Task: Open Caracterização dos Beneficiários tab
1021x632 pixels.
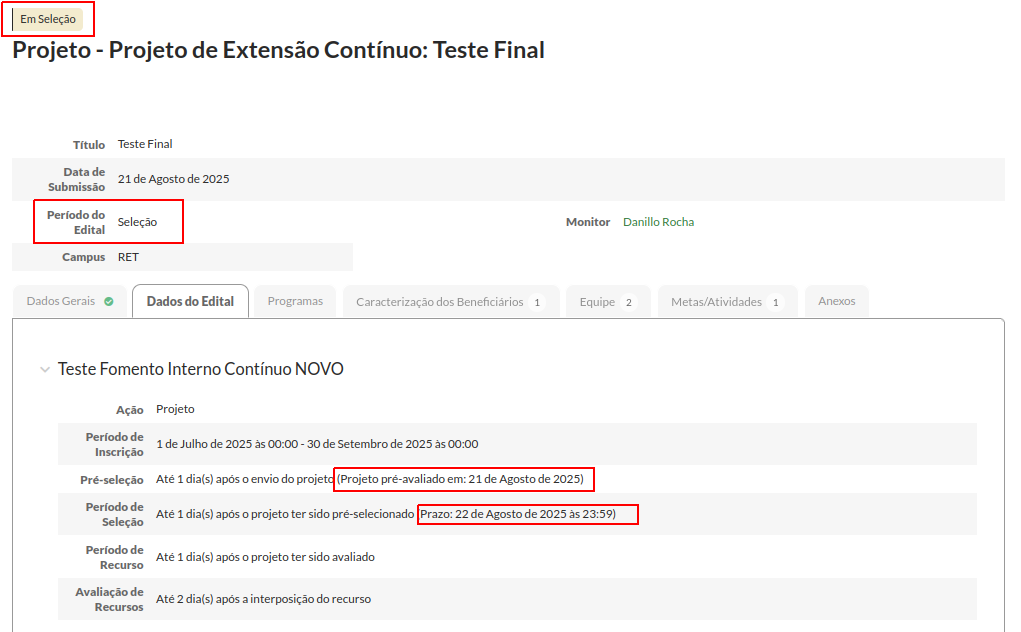Action: click(x=439, y=302)
